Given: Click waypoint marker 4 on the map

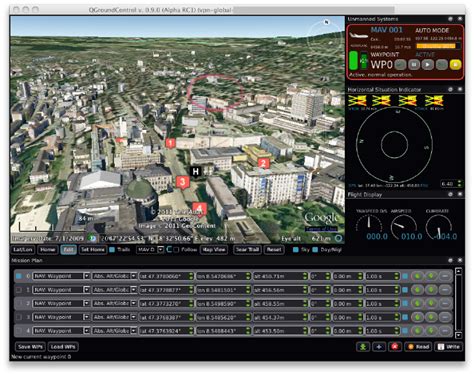Looking at the screenshot, I should click(199, 209).
